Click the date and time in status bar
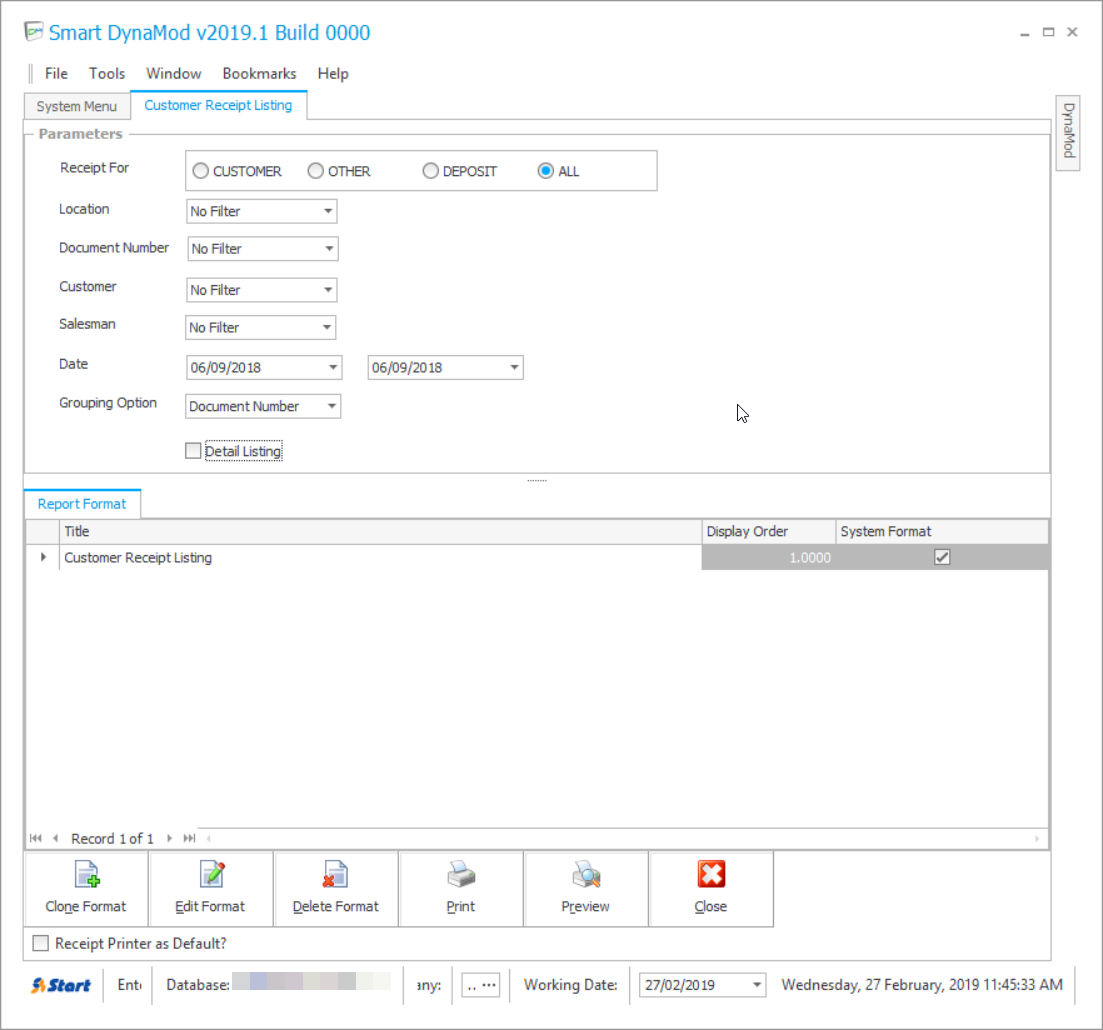This screenshot has height=1030, width=1103. pos(922,984)
